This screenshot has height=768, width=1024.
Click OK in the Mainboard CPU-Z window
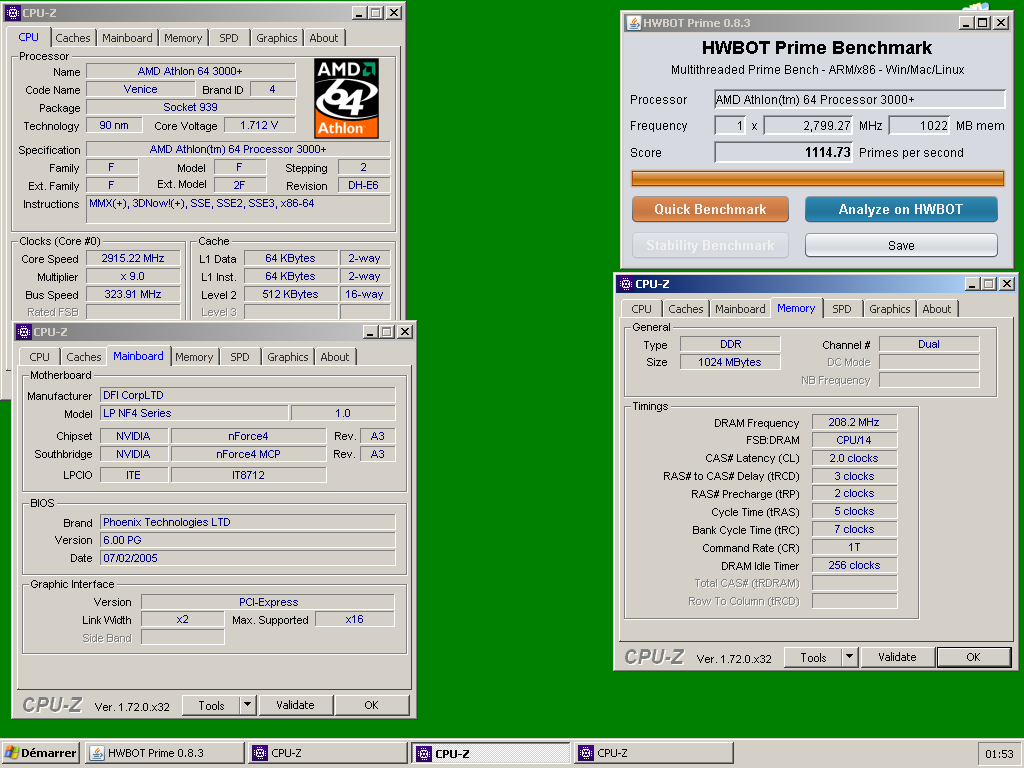[372, 705]
